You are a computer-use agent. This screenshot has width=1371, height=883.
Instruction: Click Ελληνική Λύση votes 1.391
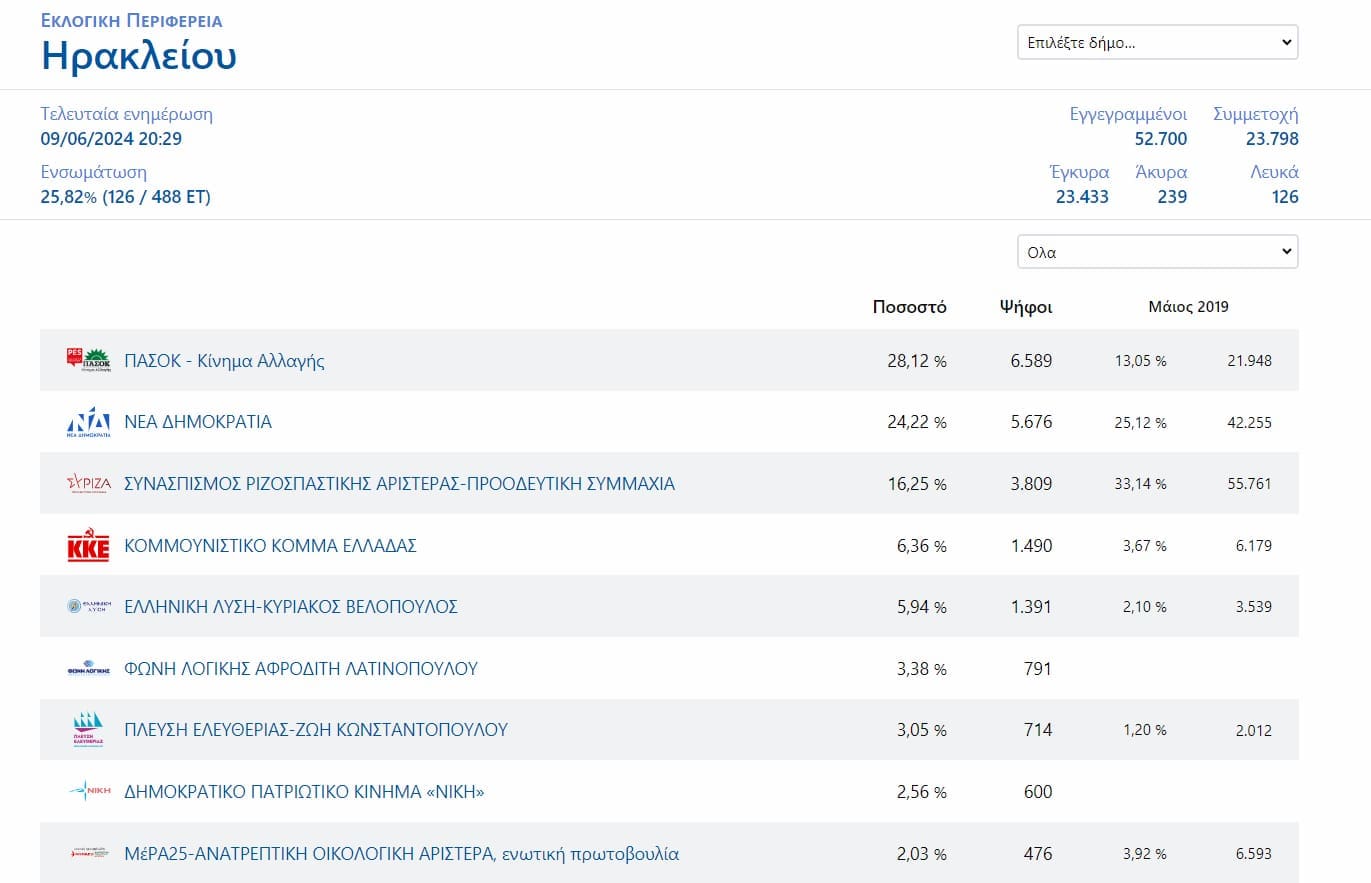click(1031, 606)
